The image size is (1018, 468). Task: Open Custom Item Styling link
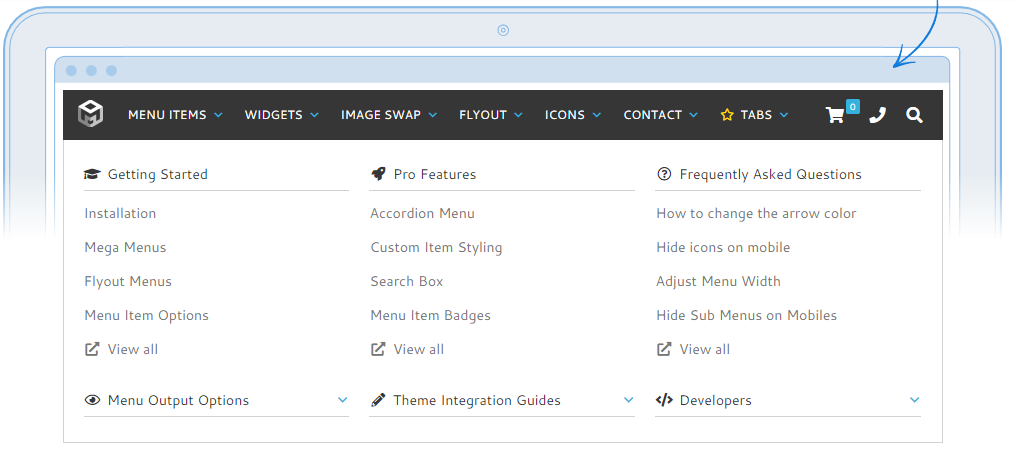pyautogui.click(x=436, y=247)
